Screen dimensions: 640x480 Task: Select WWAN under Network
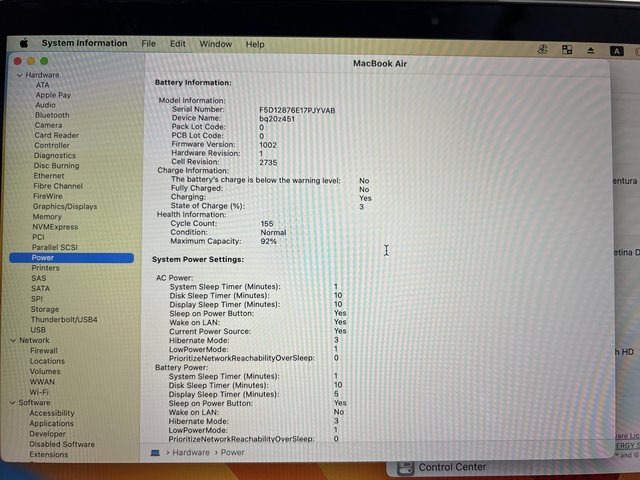[x=42, y=382]
